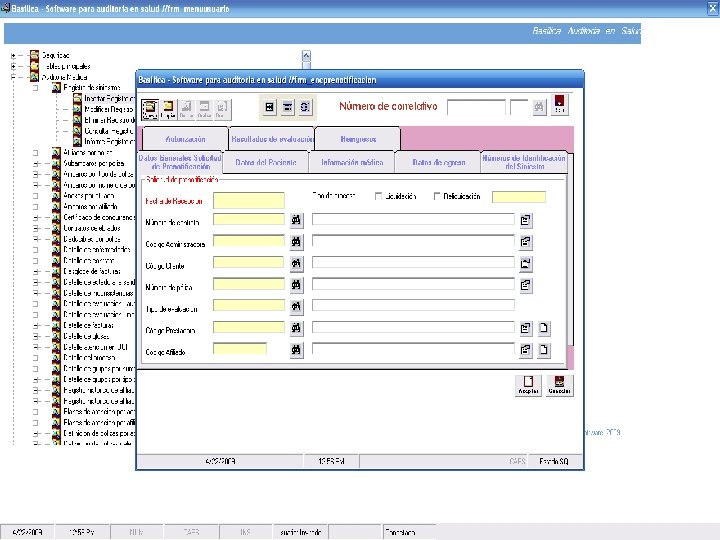Viewport: 720px width, 540px height.
Task: Open the detail icon on the Código Administradora row
Action: 526,242
